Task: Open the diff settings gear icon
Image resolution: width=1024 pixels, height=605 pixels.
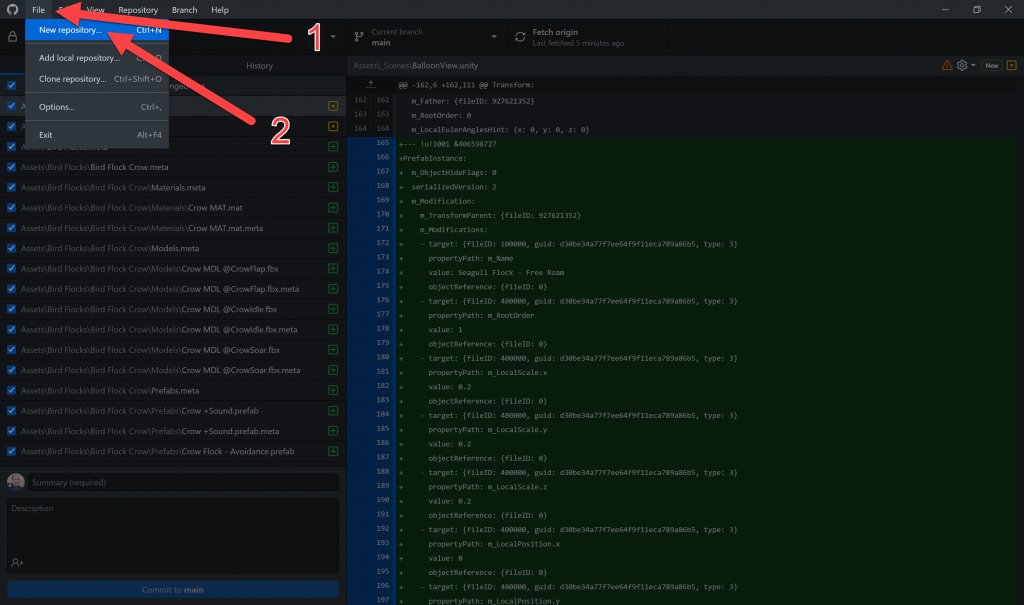Action: point(962,65)
